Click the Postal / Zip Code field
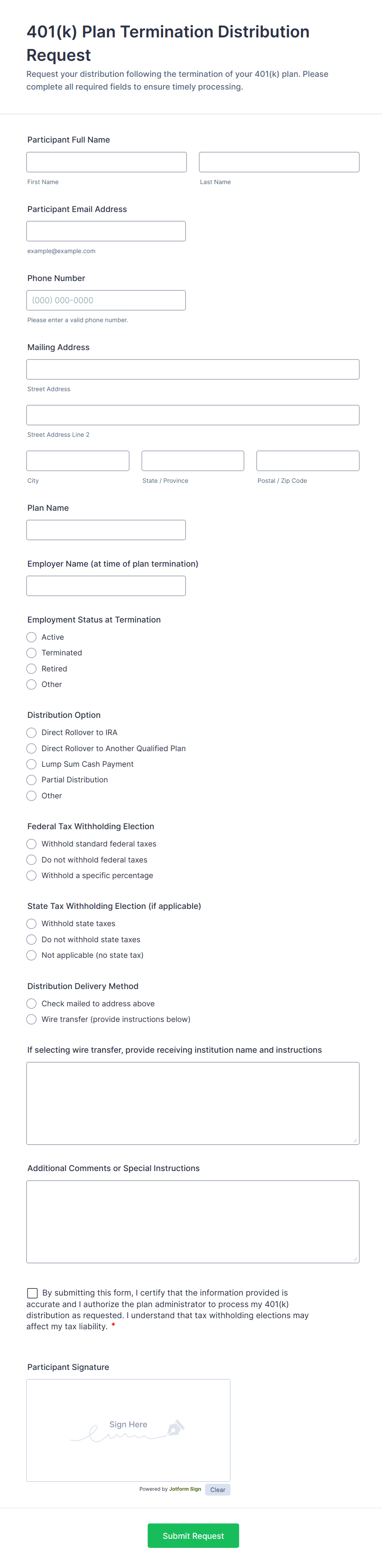 [307, 461]
